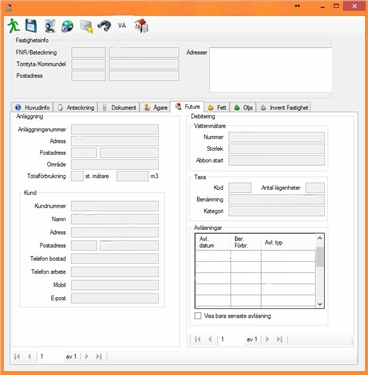
Task: Click the Anläggningsnummer field
Action: [115, 129]
